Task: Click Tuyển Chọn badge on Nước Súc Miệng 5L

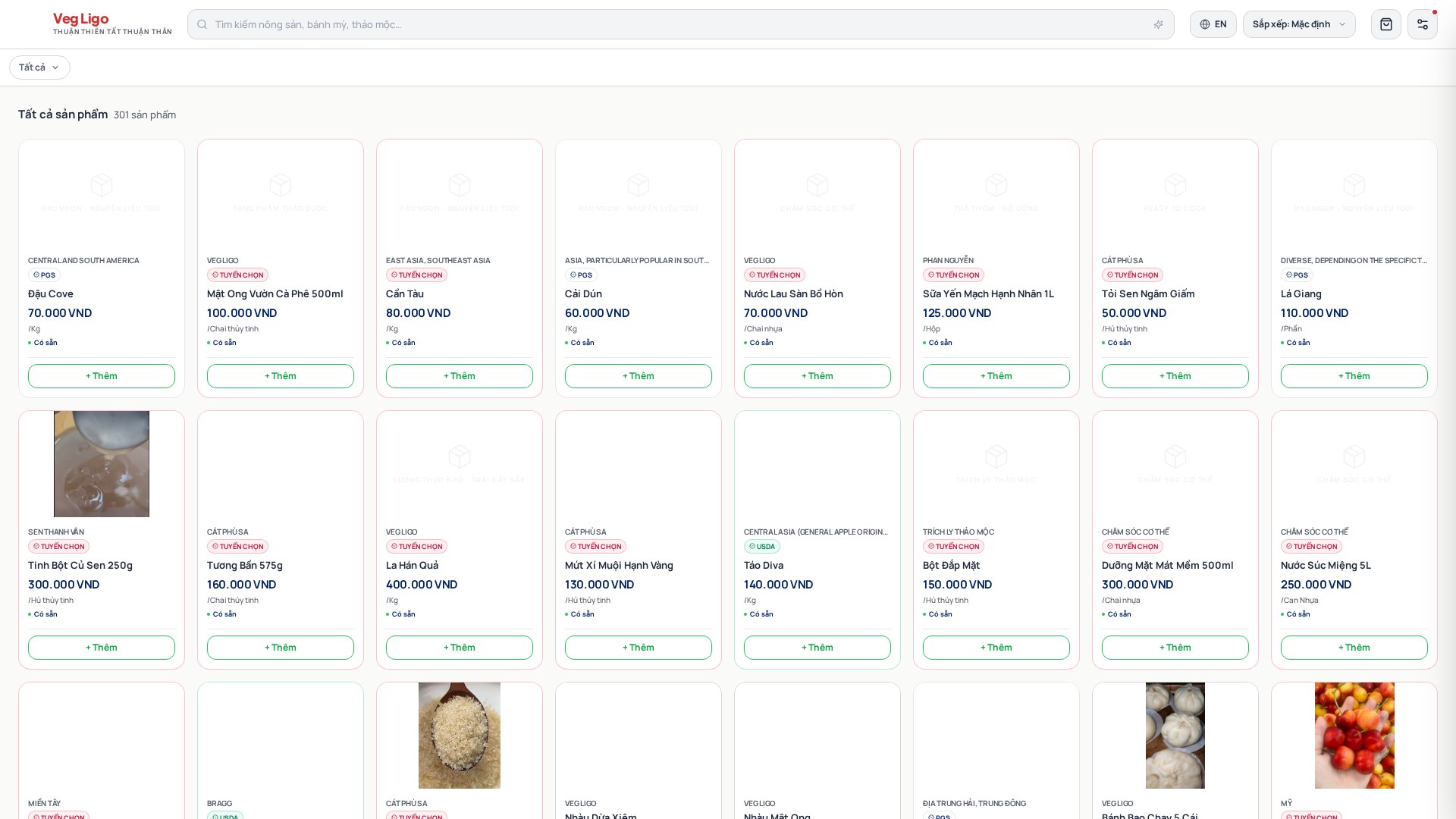Action: pyautogui.click(x=1311, y=547)
